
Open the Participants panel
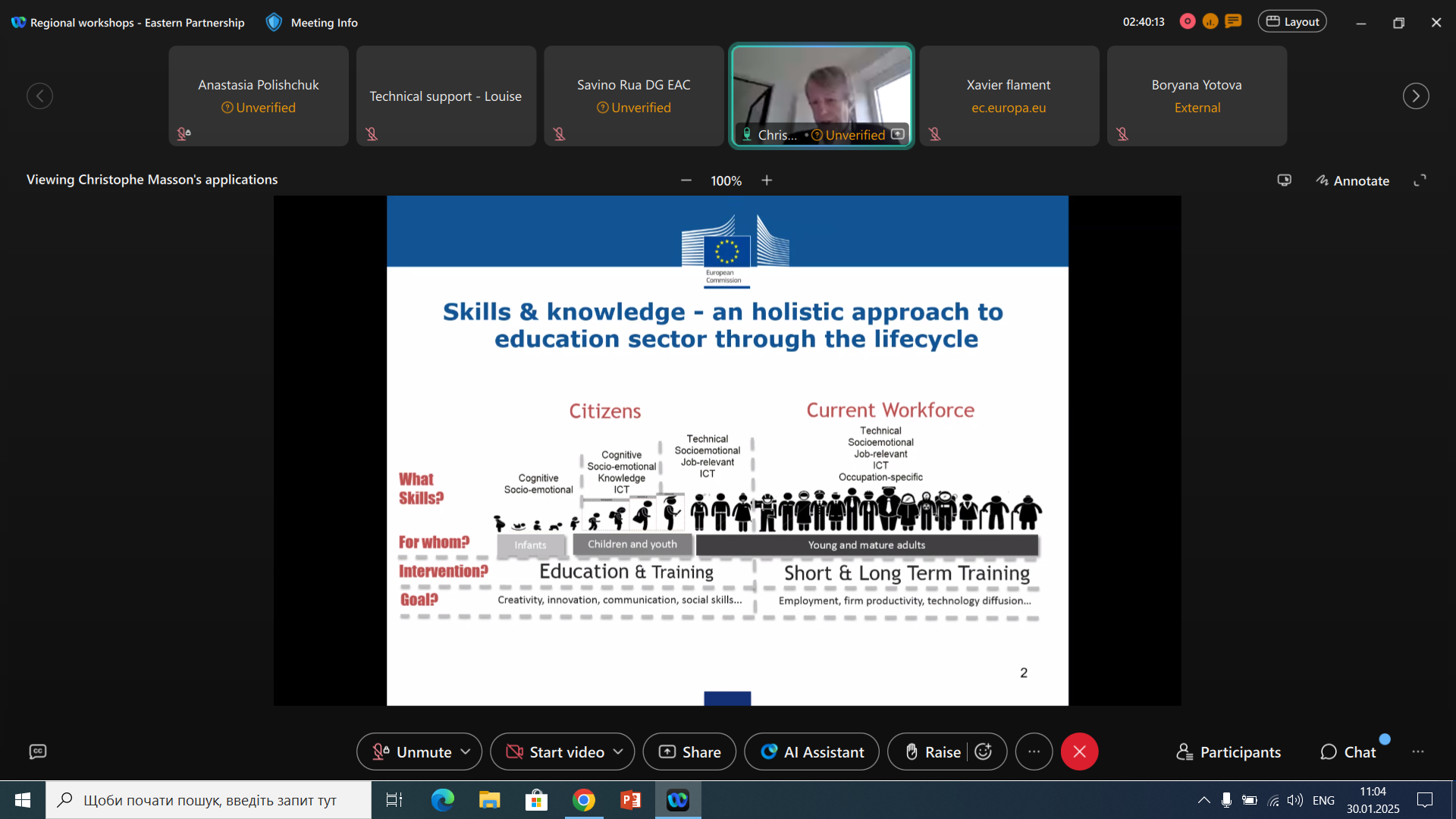pos(1228,752)
